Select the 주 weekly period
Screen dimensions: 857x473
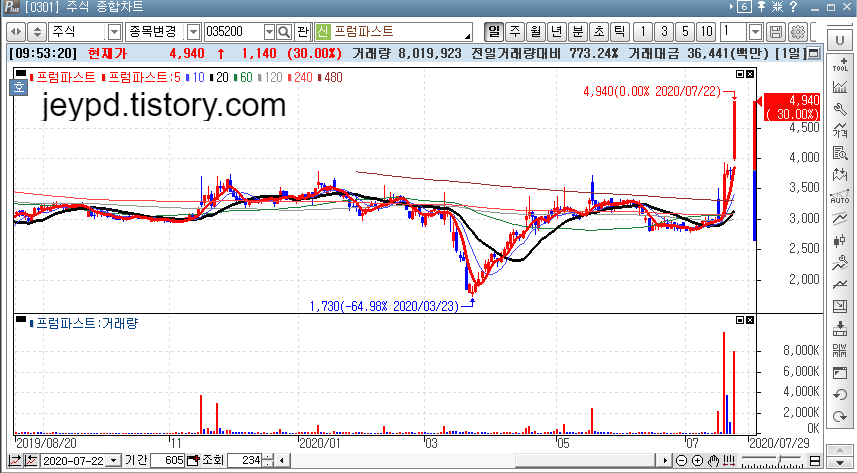[515, 32]
